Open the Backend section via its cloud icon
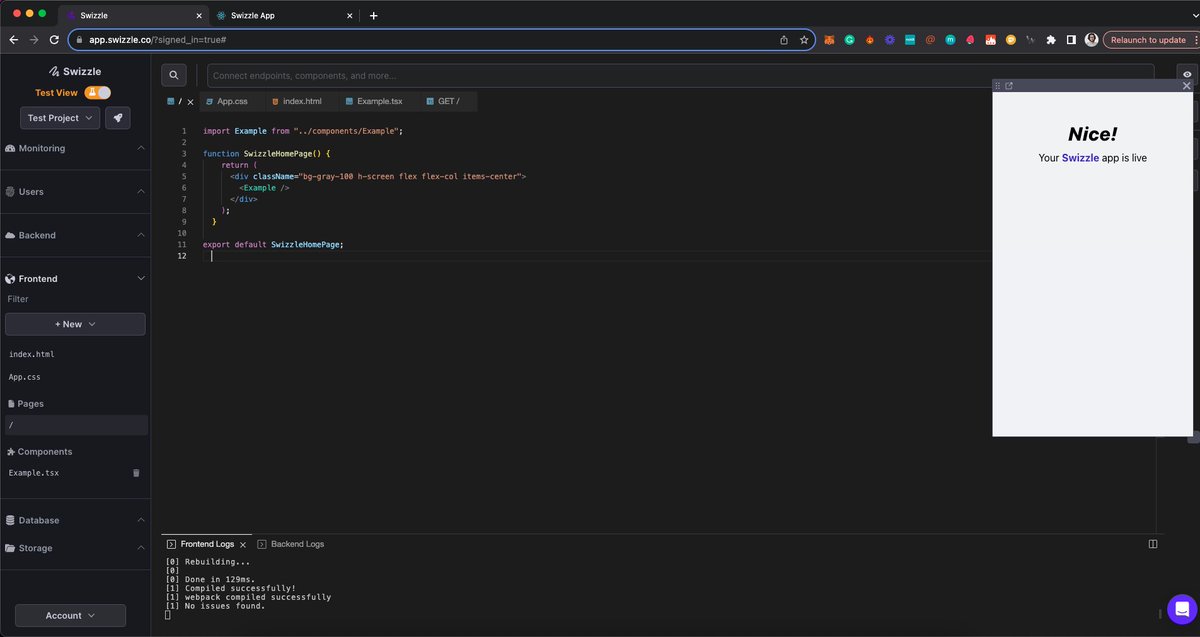 click(10, 235)
